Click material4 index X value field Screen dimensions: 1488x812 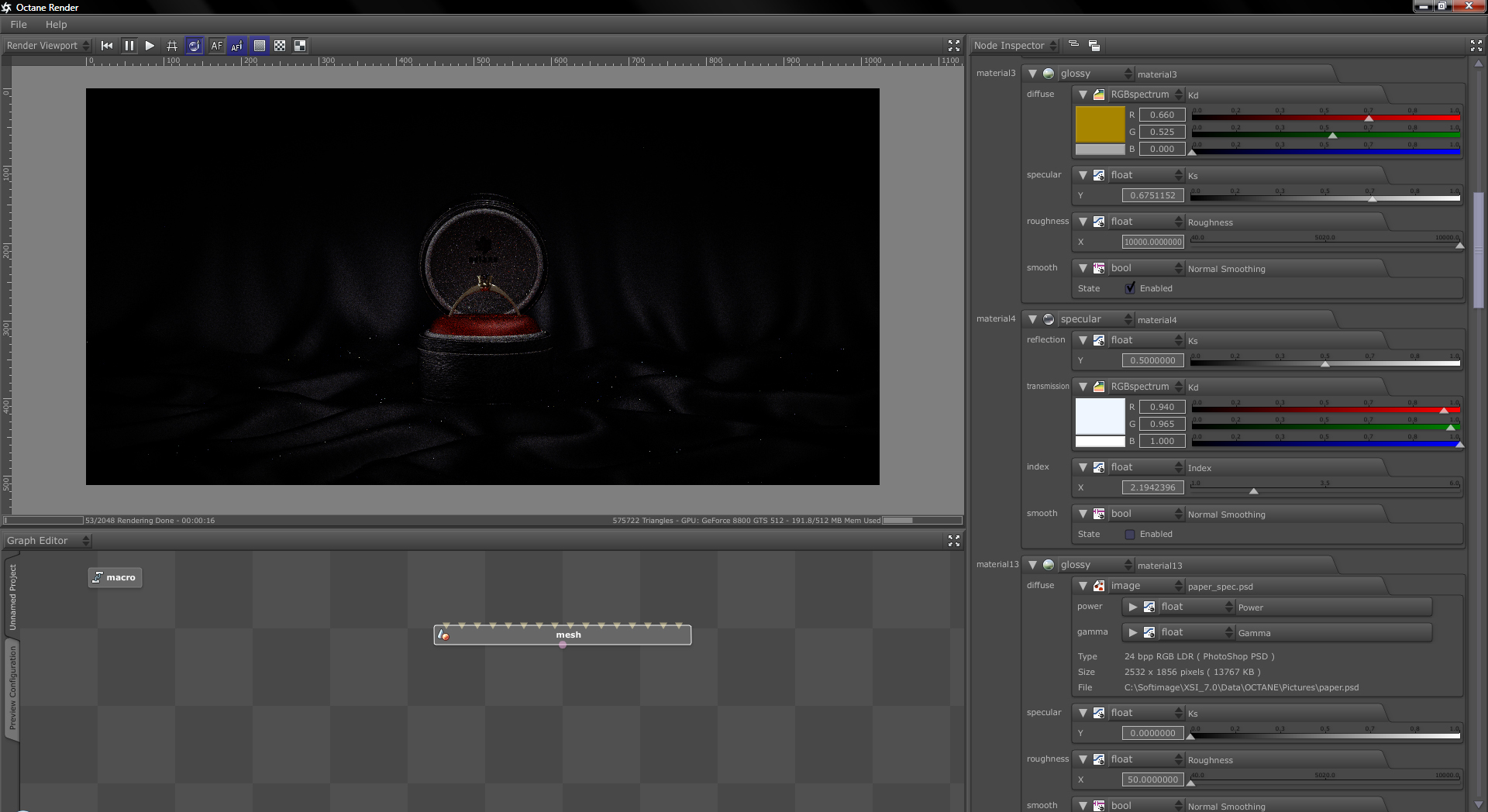(1152, 487)
